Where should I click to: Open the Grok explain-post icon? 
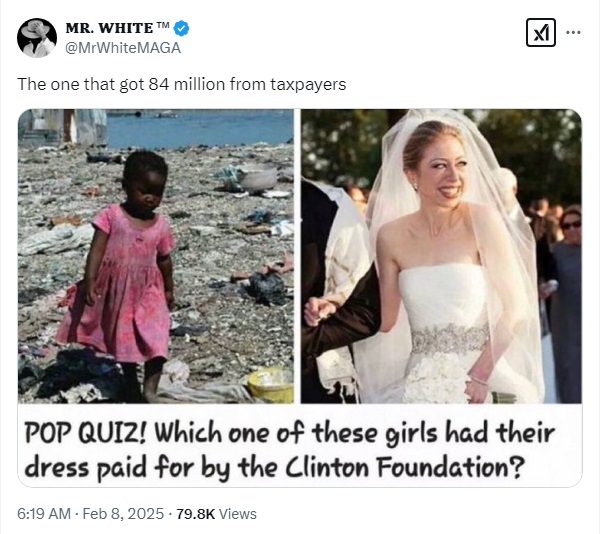(540, 33)
